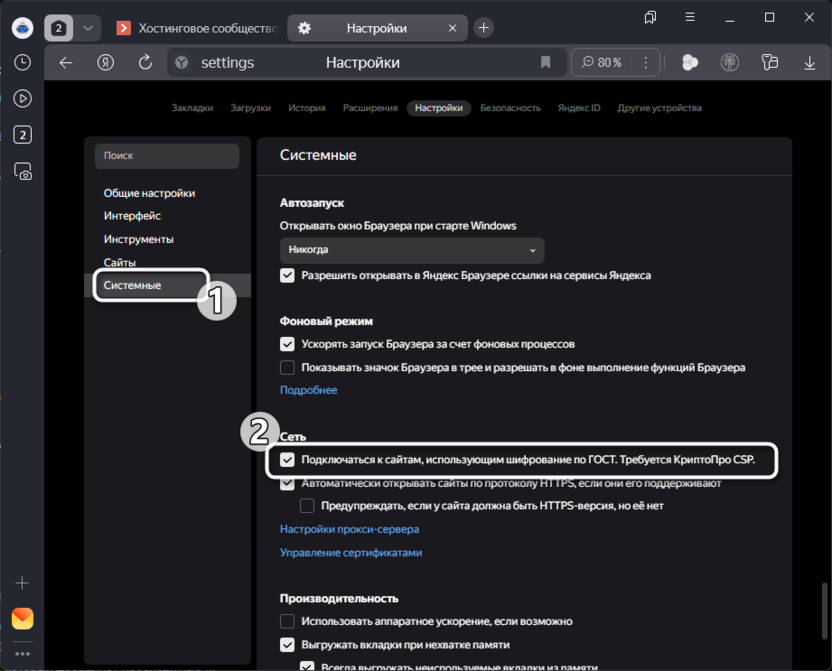This screenshot has height=671, width=832.
Task: Switch to Яндекс ID tab
Action: point(579,108)
